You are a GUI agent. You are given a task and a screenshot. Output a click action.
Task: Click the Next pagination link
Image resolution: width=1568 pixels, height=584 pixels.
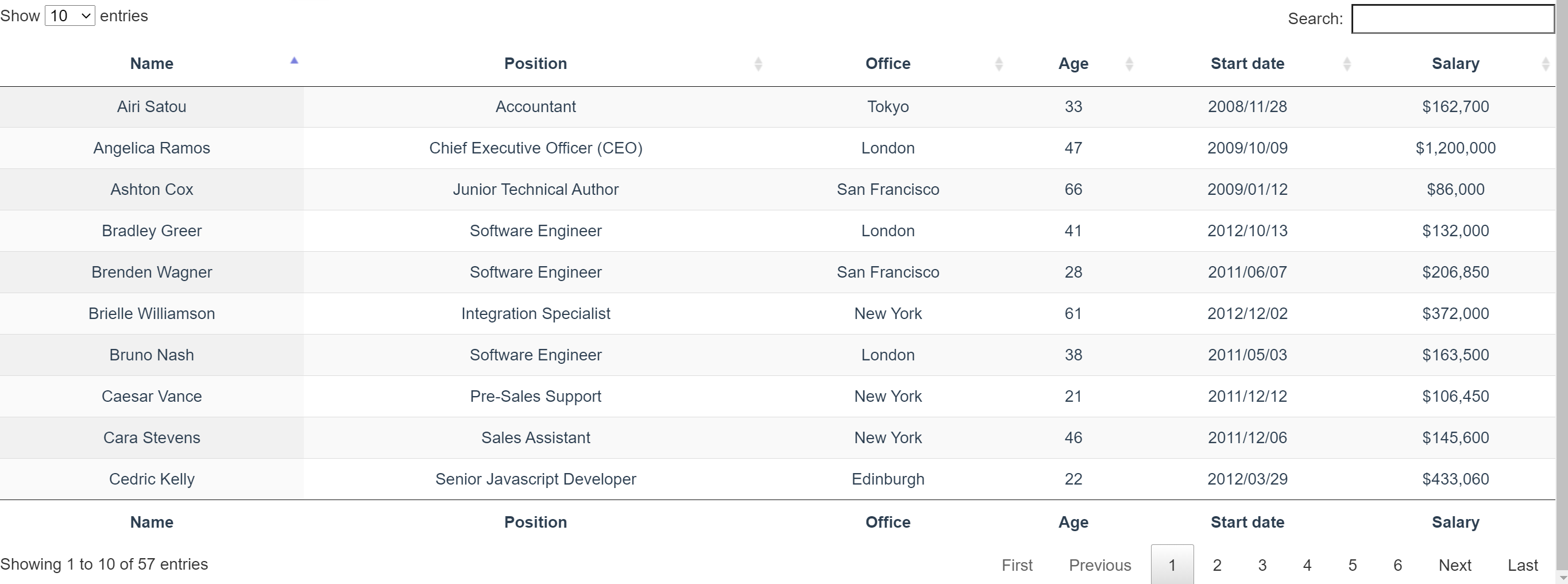tap(1455, 565)
